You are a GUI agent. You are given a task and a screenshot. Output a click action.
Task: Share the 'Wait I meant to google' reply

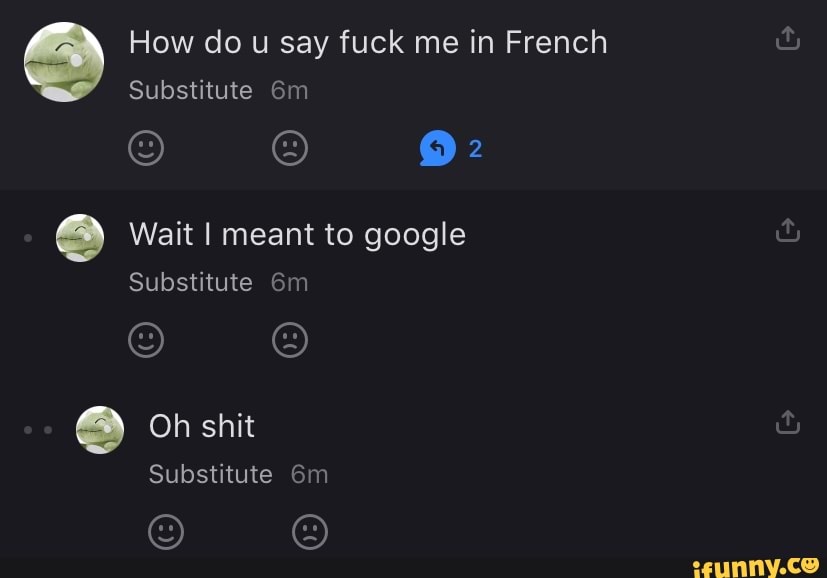[788, 231]
